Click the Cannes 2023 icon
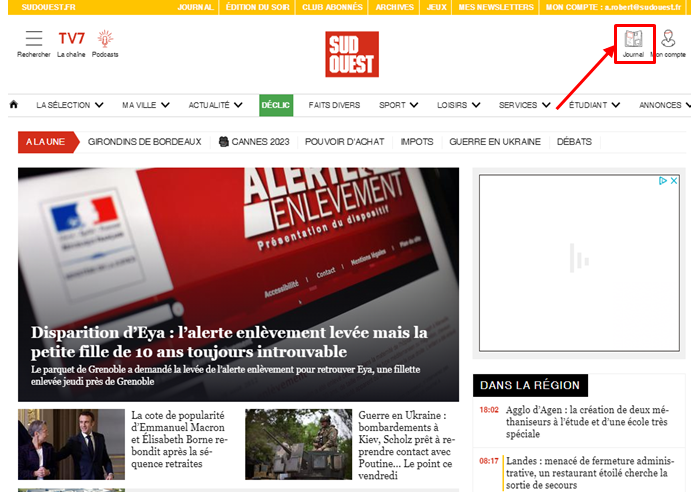691x501 pixels. tap(223, 141)
